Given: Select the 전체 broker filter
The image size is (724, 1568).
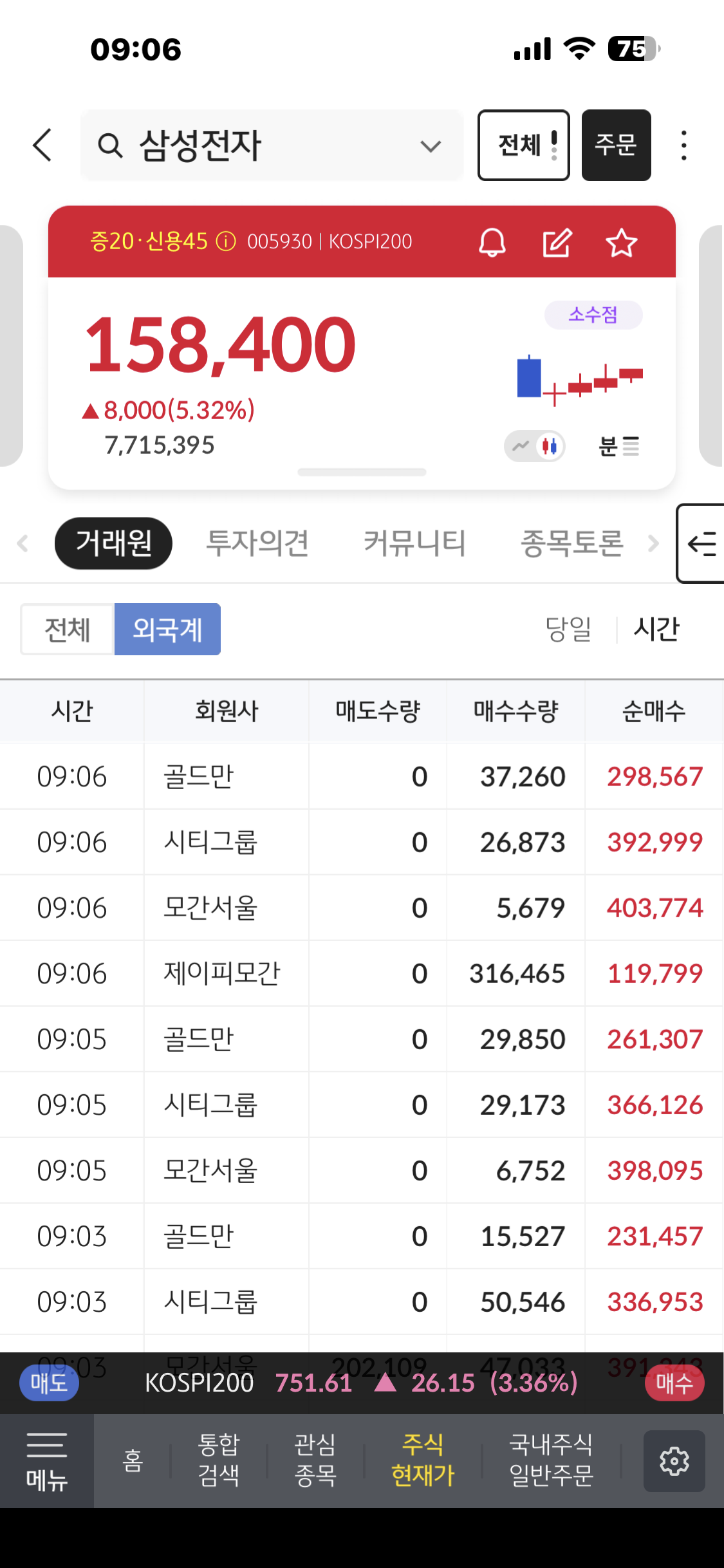Looking at the screenshot, I should (x=68, y=629).
